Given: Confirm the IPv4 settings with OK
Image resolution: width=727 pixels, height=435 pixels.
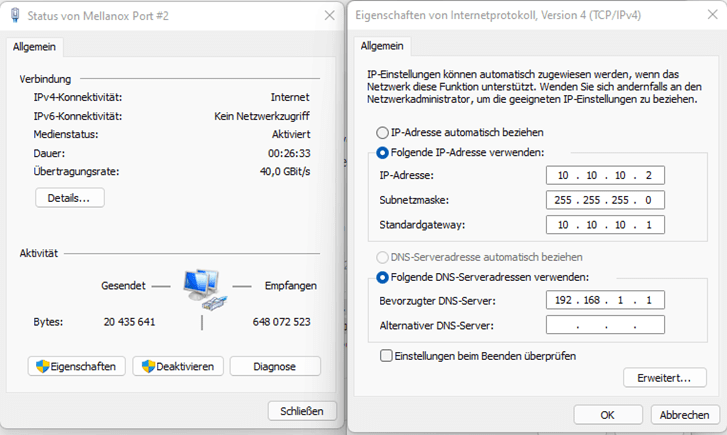Looking at the screenshot, I should (x=608, y=415).
